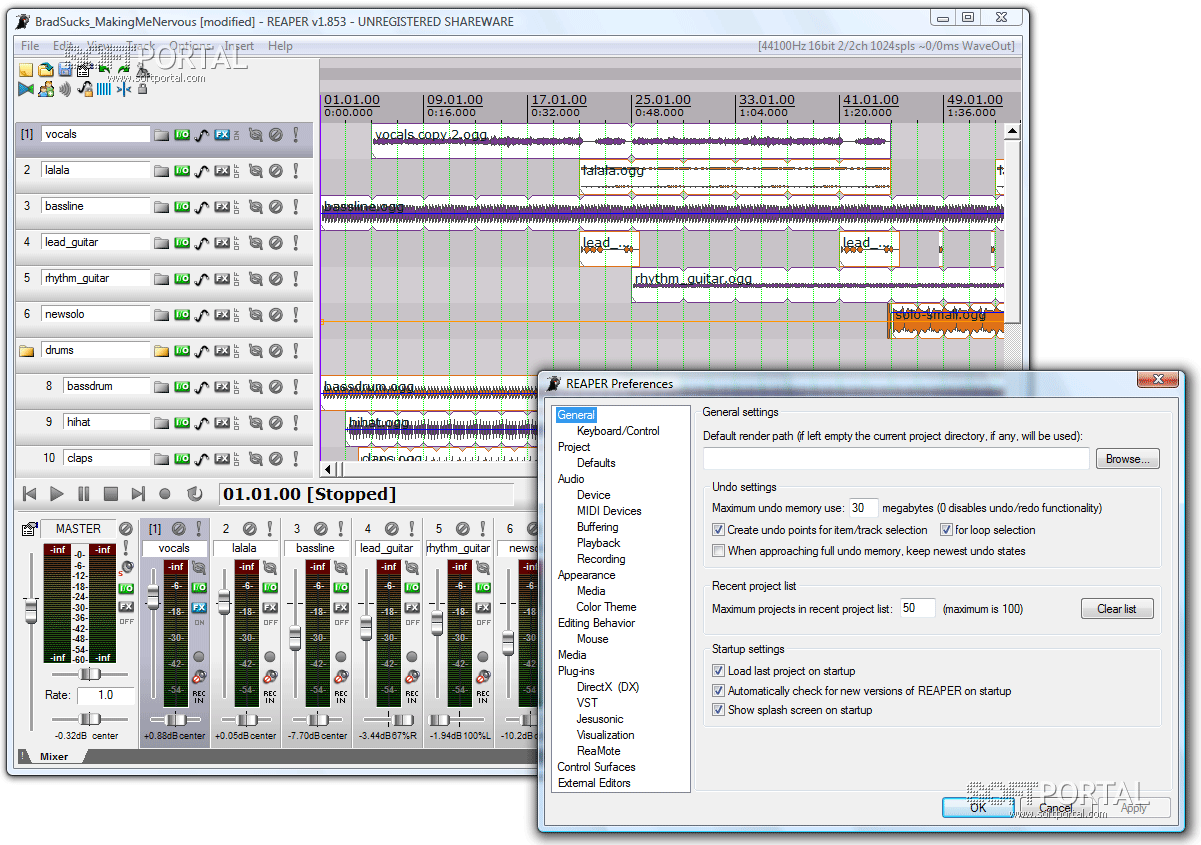
Task: Click the record button in the transport bar
Action: coord(165,494)
